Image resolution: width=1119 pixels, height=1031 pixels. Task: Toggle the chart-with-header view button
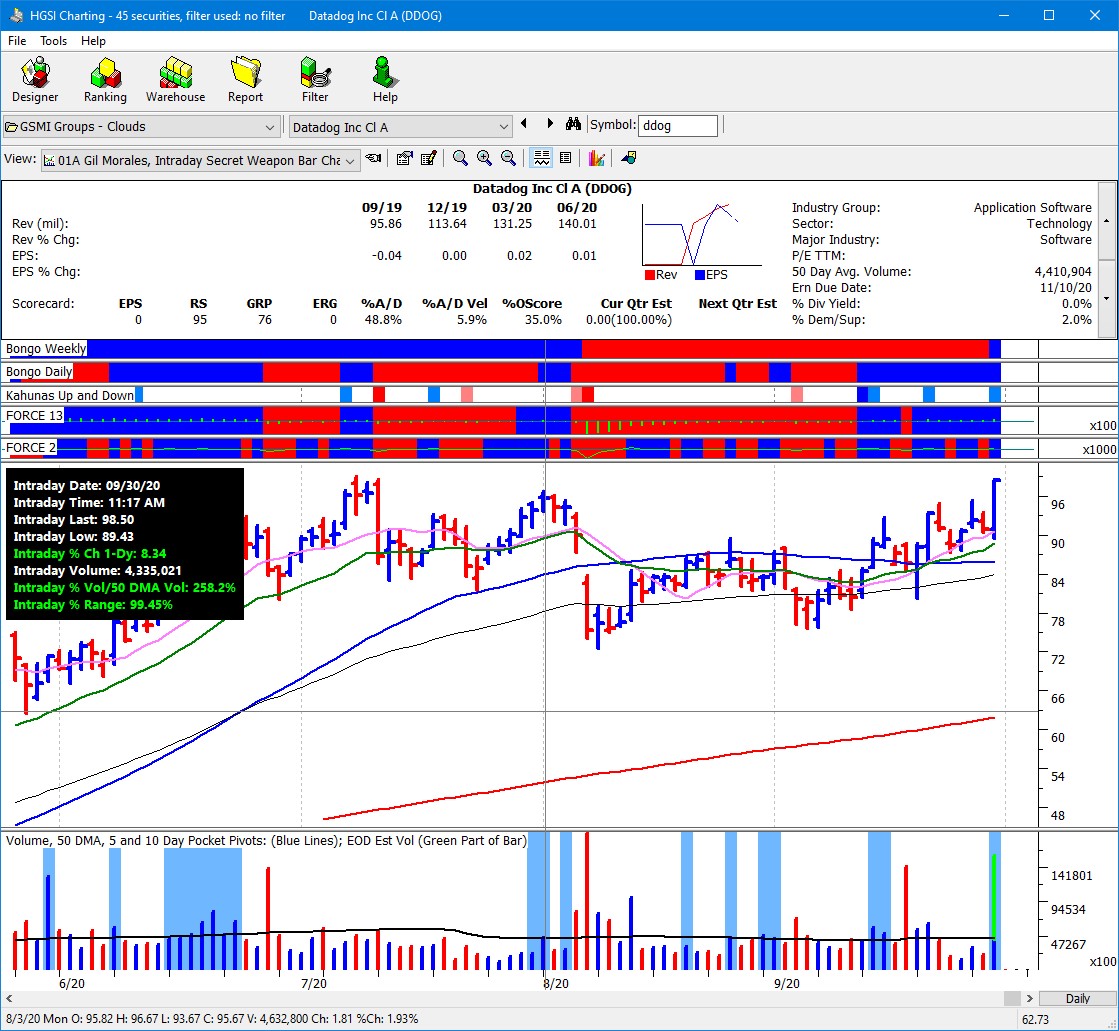542,158
